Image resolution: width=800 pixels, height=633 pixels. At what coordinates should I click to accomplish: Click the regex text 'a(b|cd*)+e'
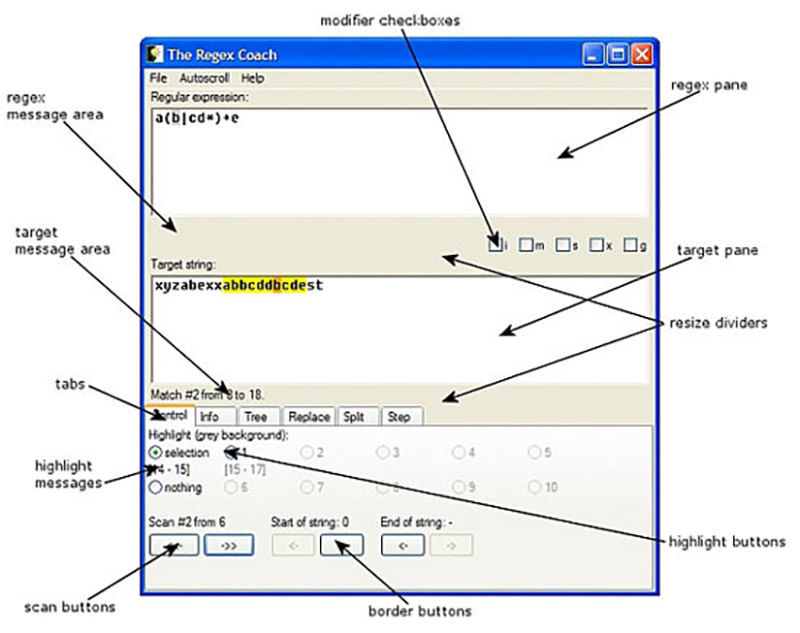coord(196,118)
